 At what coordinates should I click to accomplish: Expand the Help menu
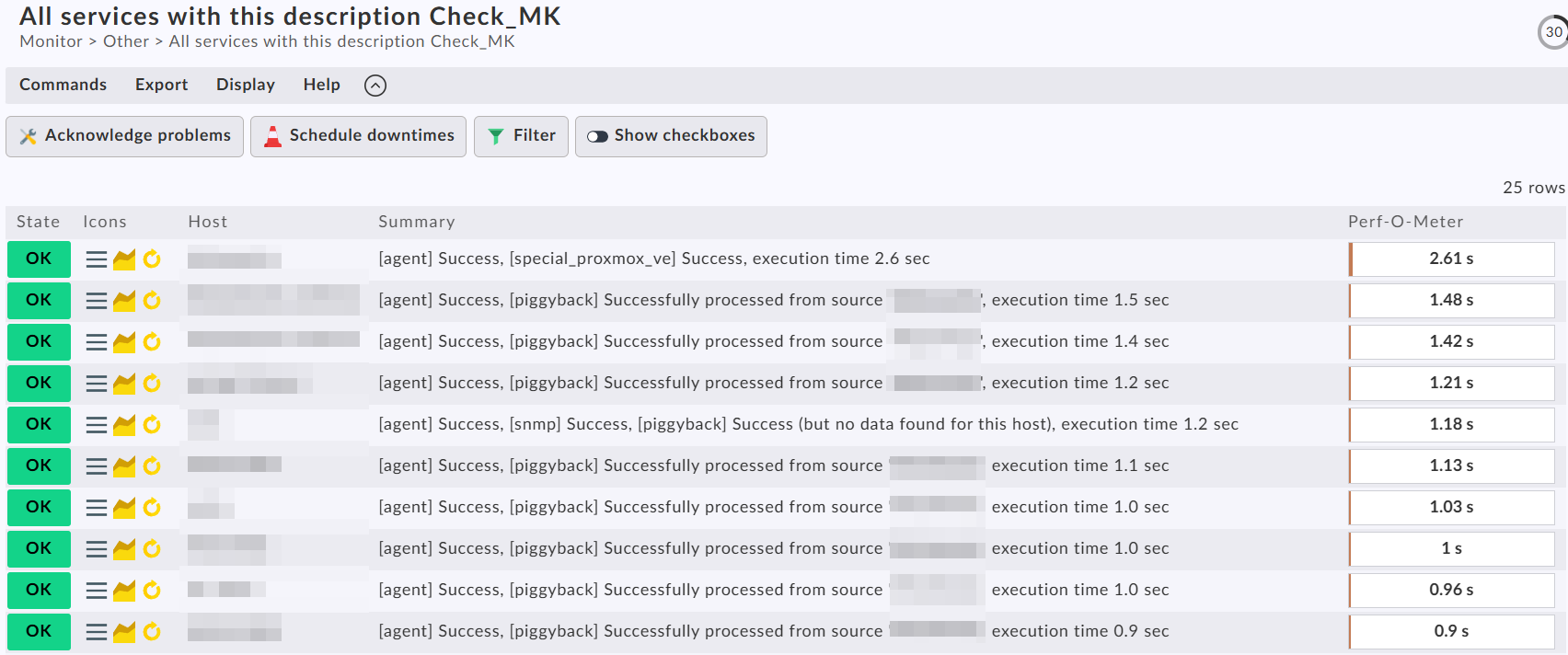[x=321, y=85]
